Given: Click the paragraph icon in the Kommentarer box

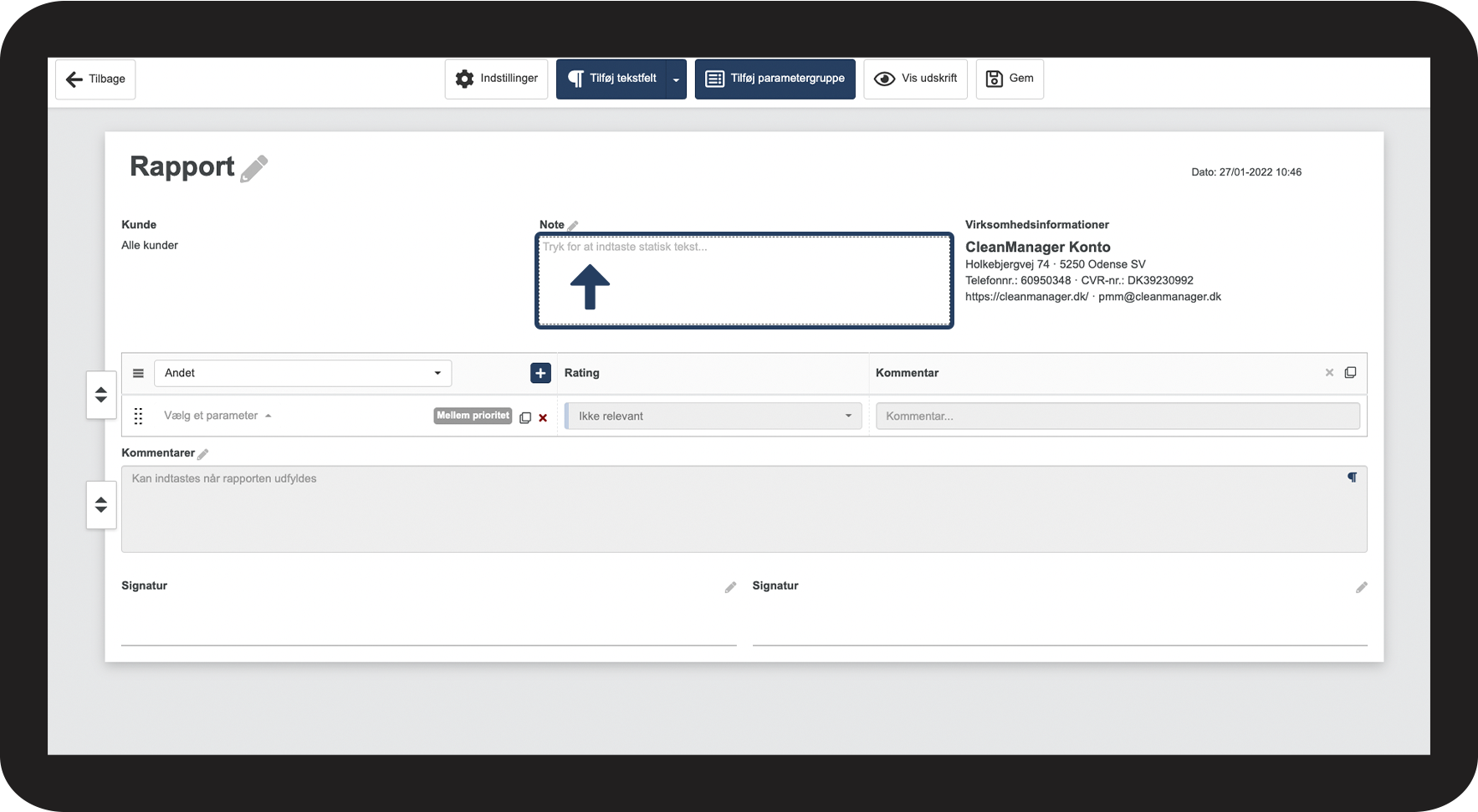Looking at the screenshot, I should coord(1352,477).
